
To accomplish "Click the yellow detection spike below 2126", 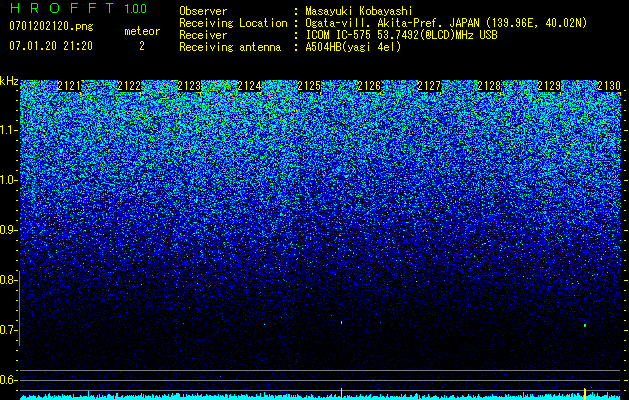I will [x=341, y=394].
